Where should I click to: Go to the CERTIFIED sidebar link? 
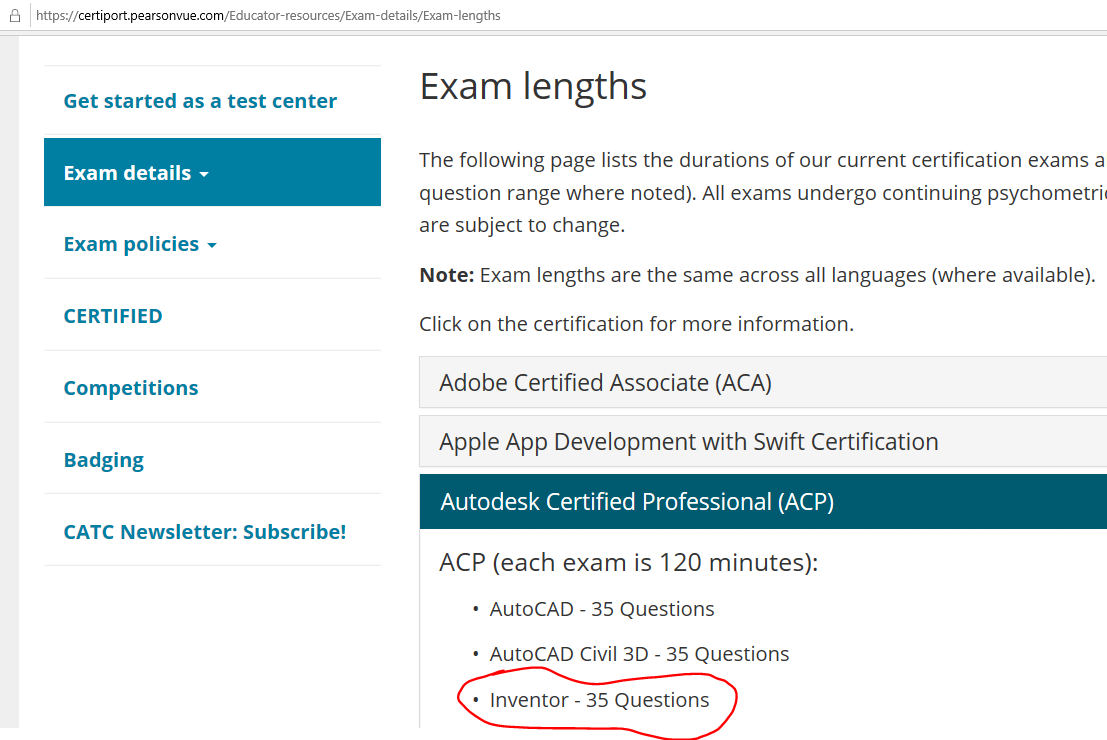(113, 316)
